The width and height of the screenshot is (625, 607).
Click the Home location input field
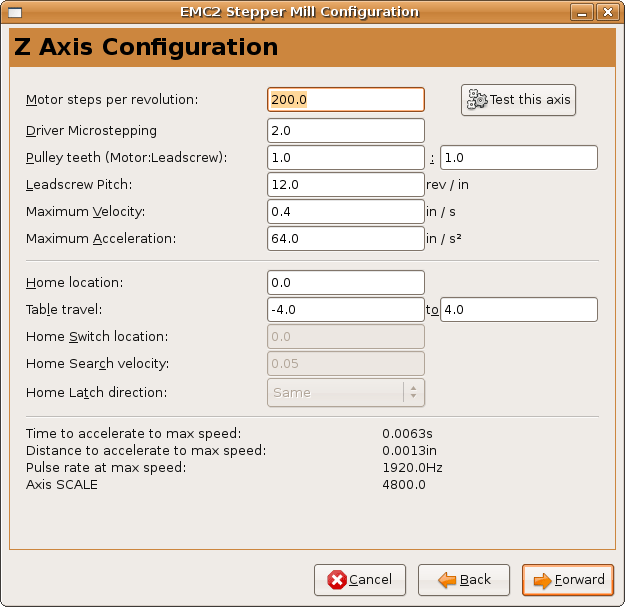point(346,283)
